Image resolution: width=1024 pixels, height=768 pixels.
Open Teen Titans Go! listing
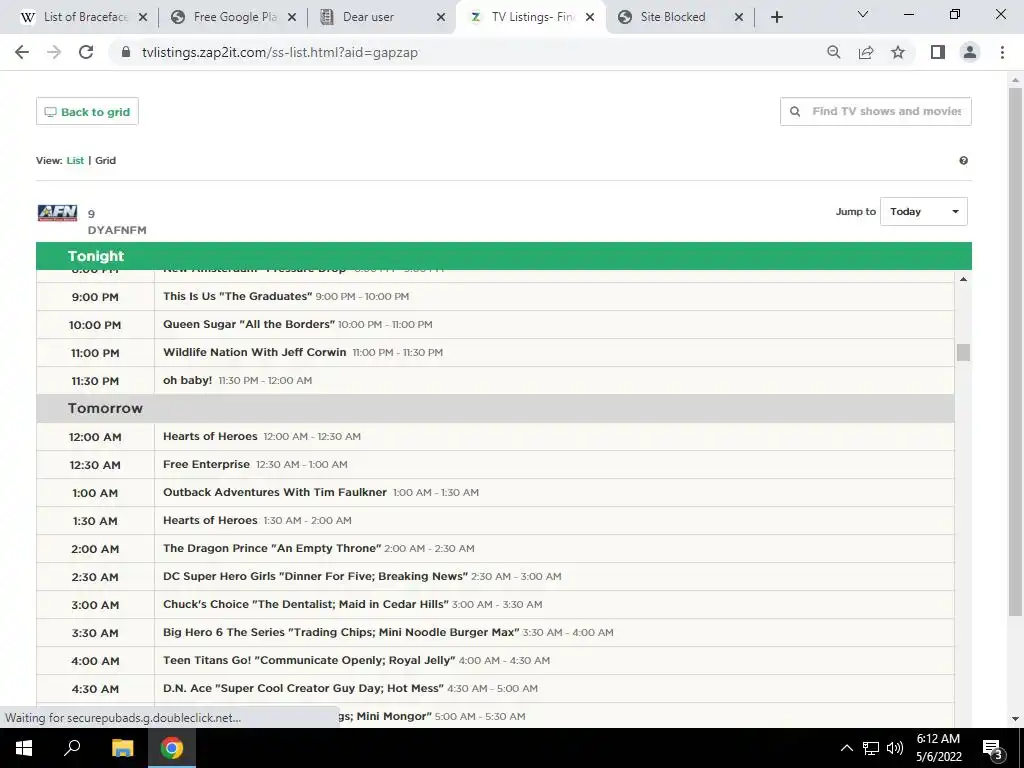pyautogui.click(x=309, y=660)
